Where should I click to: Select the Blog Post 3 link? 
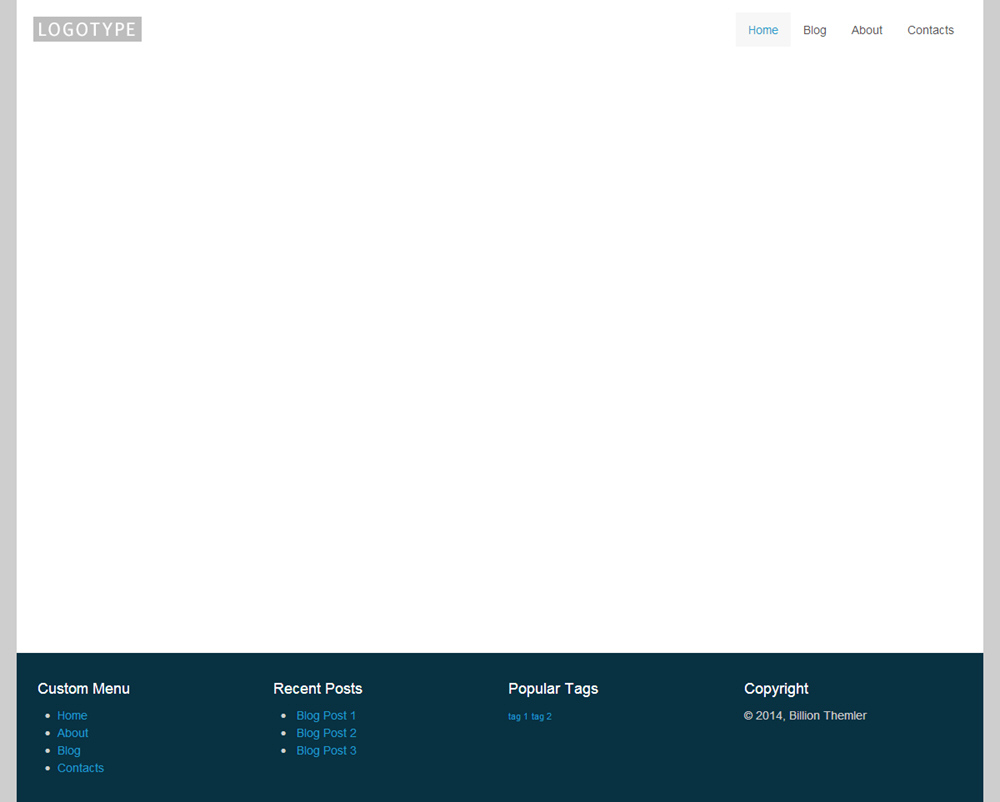[326, 751]
